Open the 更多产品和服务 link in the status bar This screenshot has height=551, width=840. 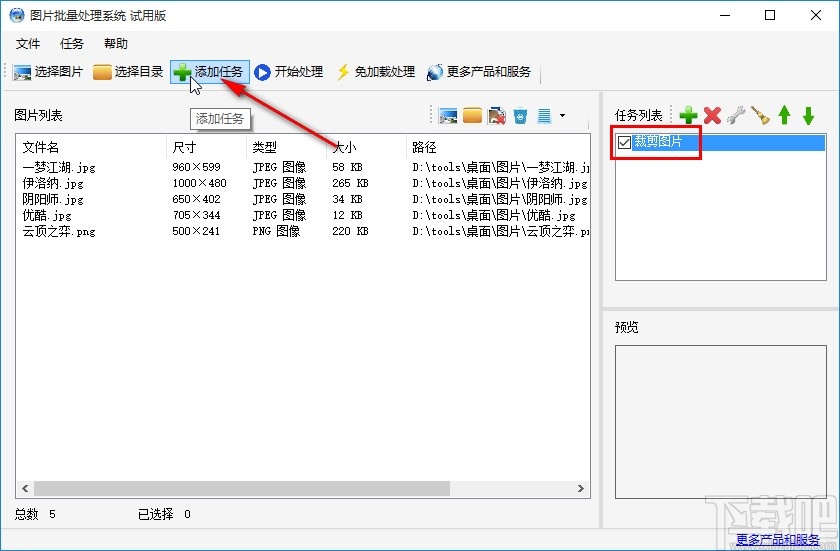pyautogui.click(x=777, y=539)
